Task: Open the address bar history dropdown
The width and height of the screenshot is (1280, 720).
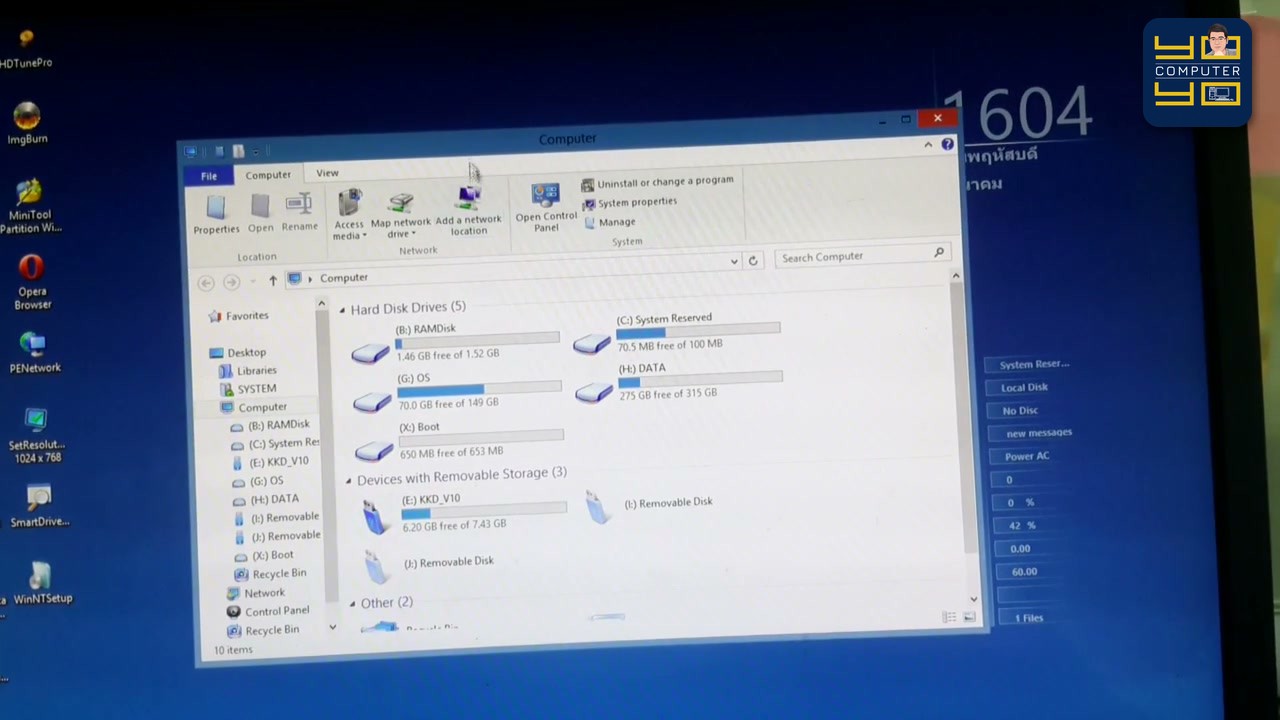Action: tap(734, 261)
